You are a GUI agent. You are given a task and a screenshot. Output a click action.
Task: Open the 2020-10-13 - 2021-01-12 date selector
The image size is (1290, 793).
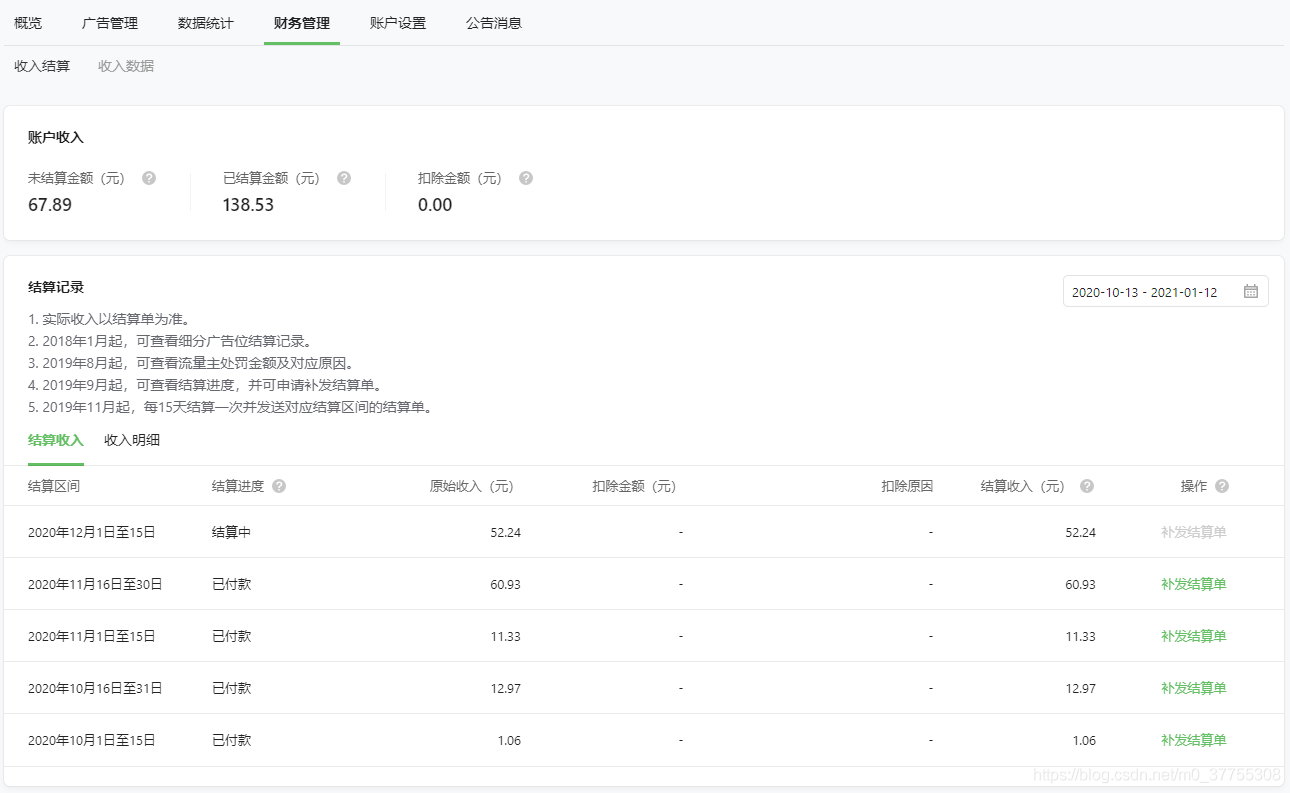coord(1150,291)
